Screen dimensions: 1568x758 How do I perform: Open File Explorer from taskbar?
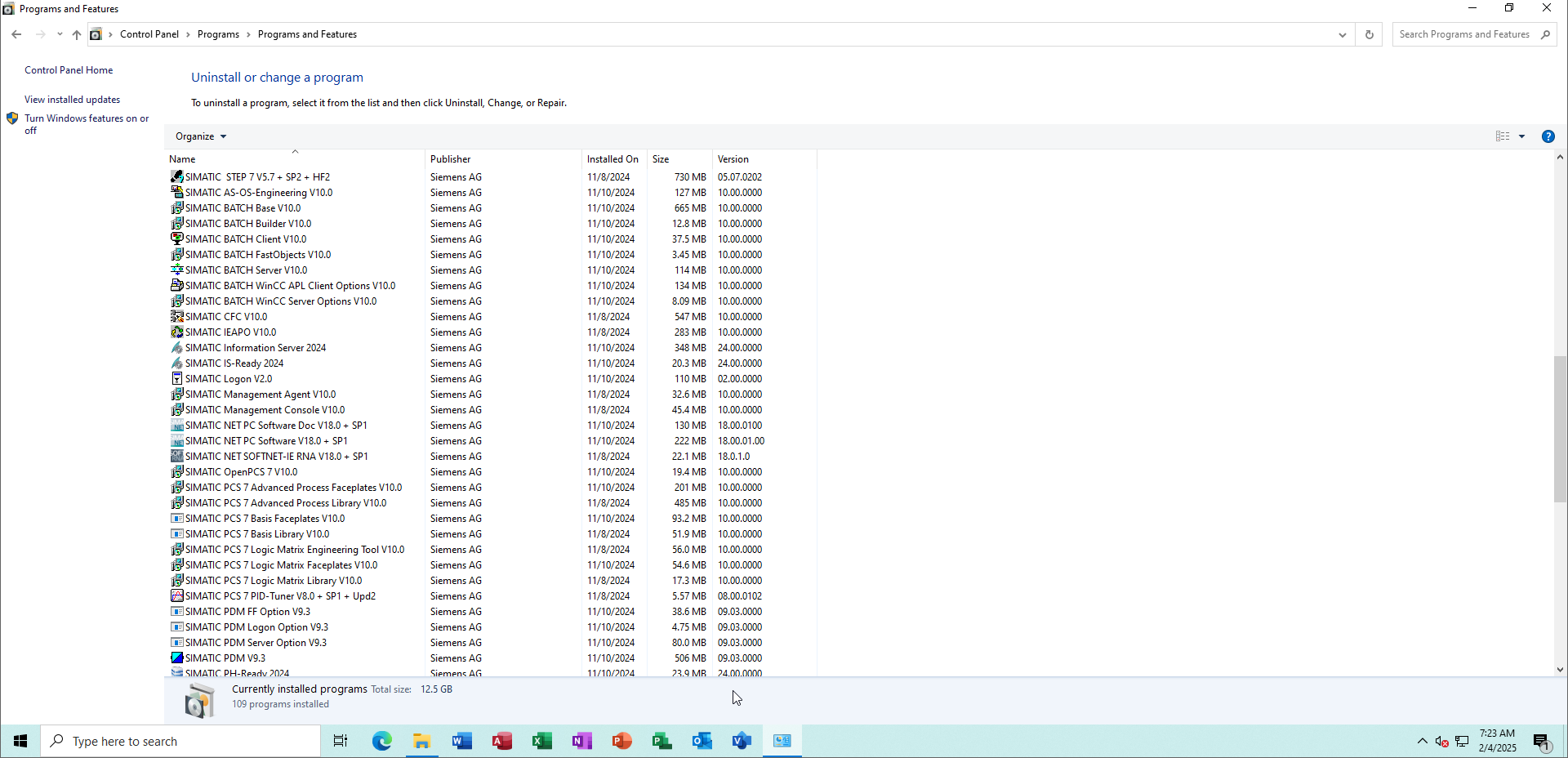point(421,741)
